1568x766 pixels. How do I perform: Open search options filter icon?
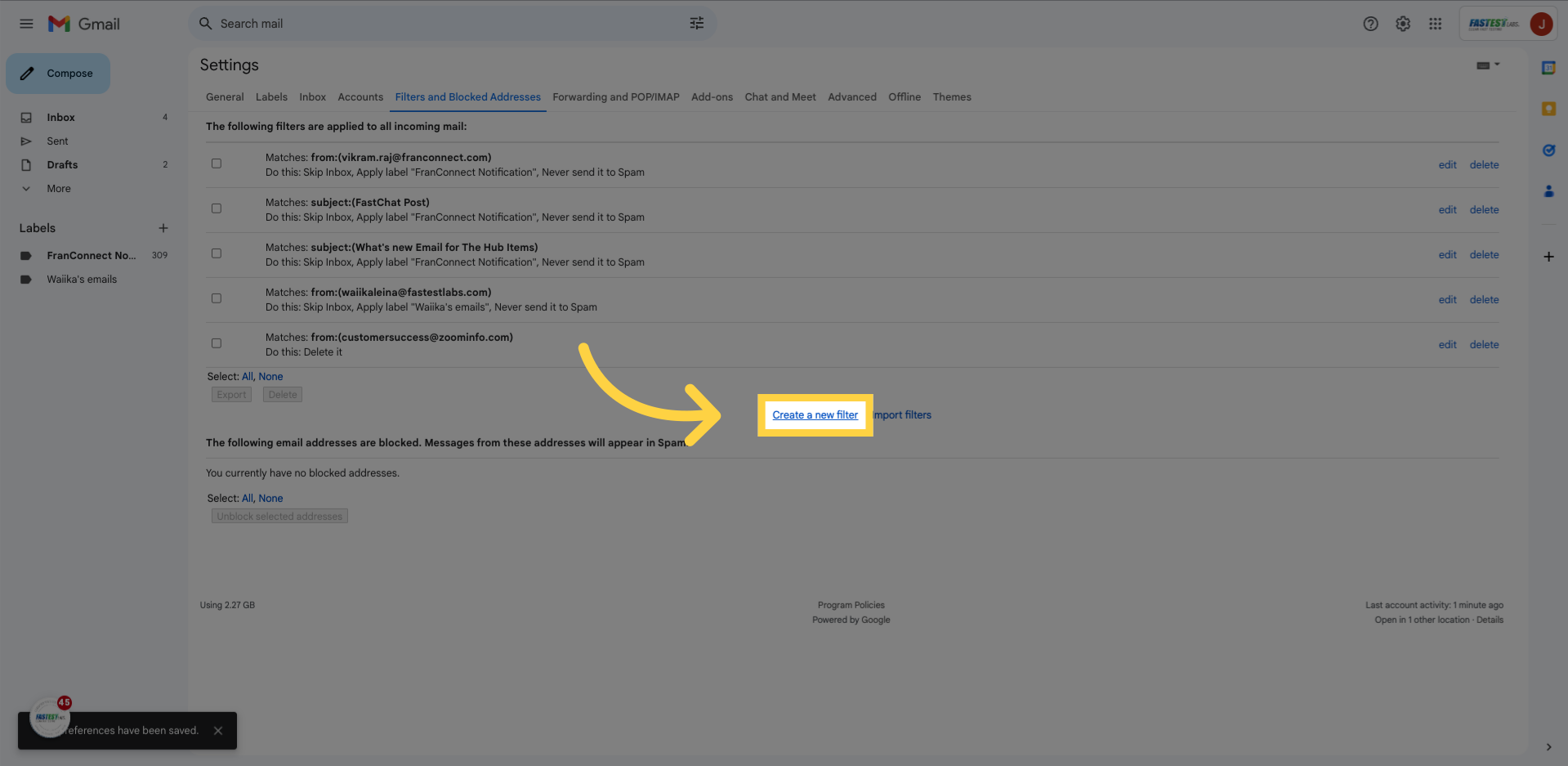(x=696, y=24)
